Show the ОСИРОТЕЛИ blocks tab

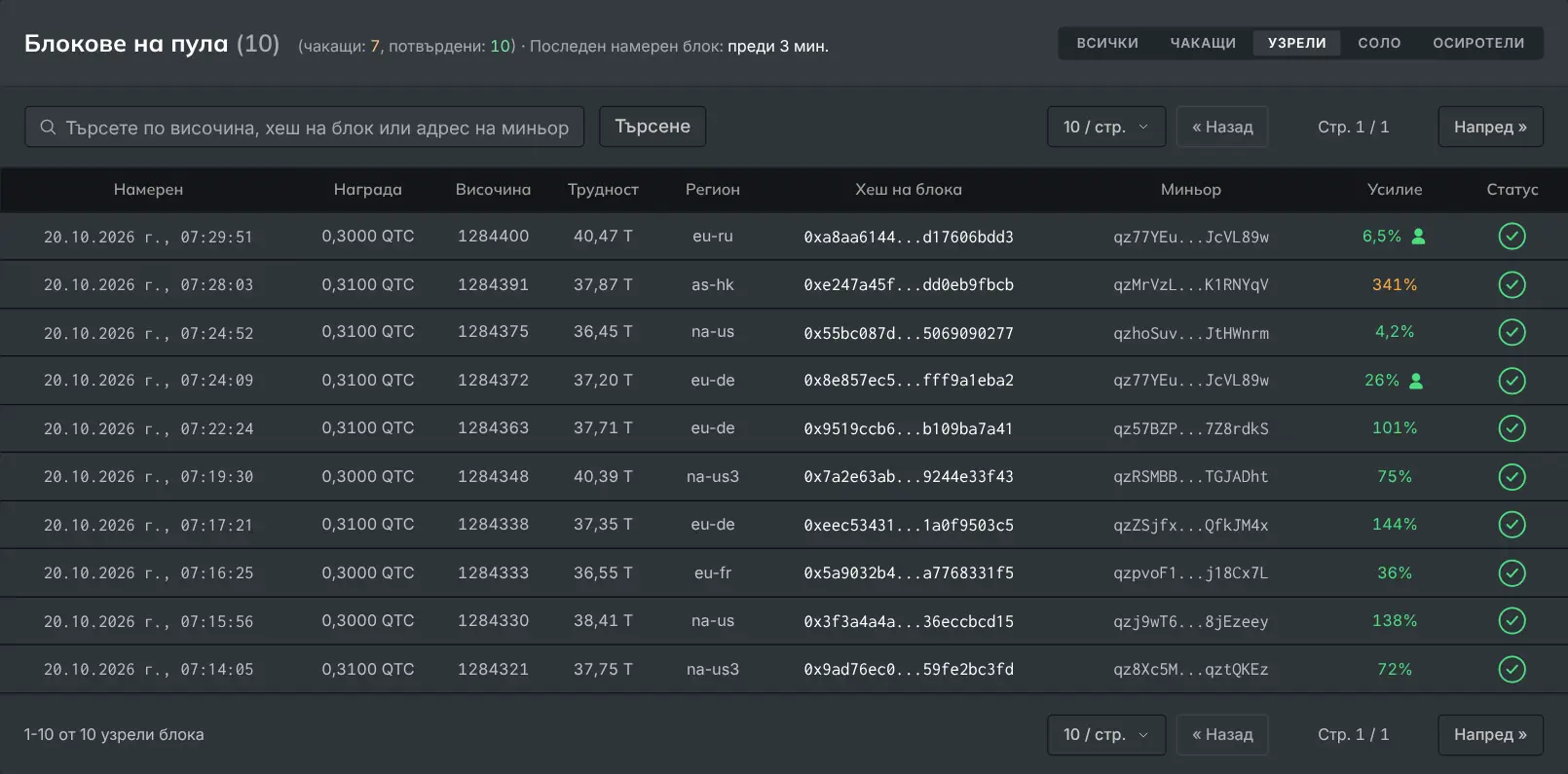tap(1478, 43)
